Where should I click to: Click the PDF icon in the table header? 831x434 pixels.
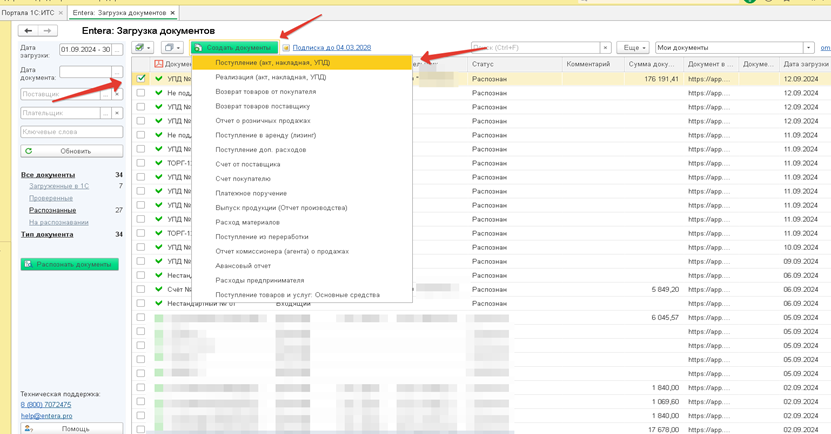pyautogui.click(x=158, y=64)
